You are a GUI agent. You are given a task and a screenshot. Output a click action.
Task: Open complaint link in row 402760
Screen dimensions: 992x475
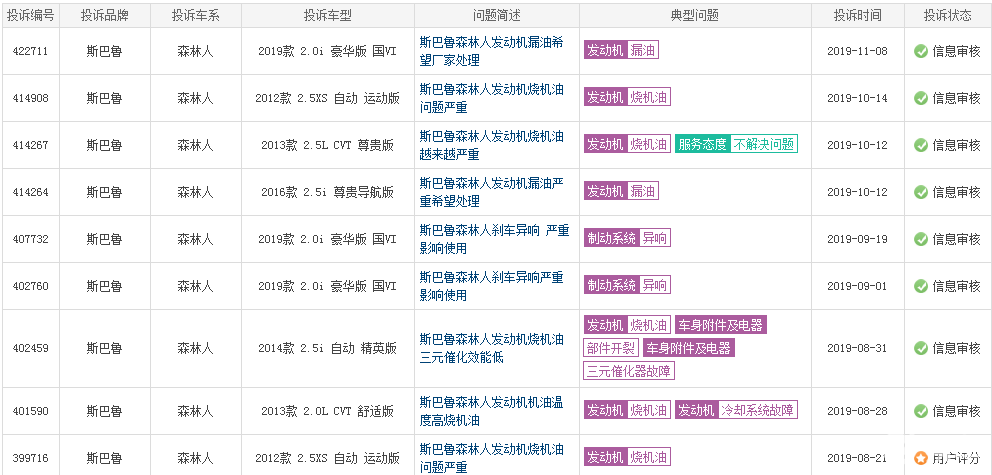[492, 286]
